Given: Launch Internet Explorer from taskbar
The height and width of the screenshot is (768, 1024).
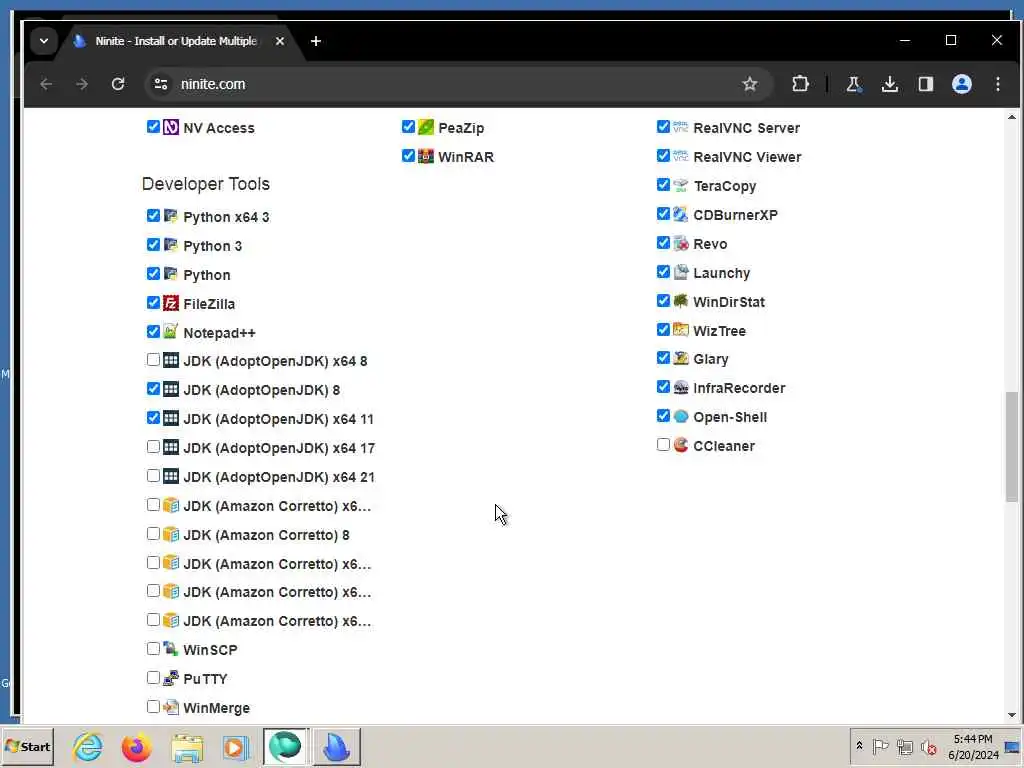Looking at the screenshot, I should pyautogui.click(x=88, y=746).
